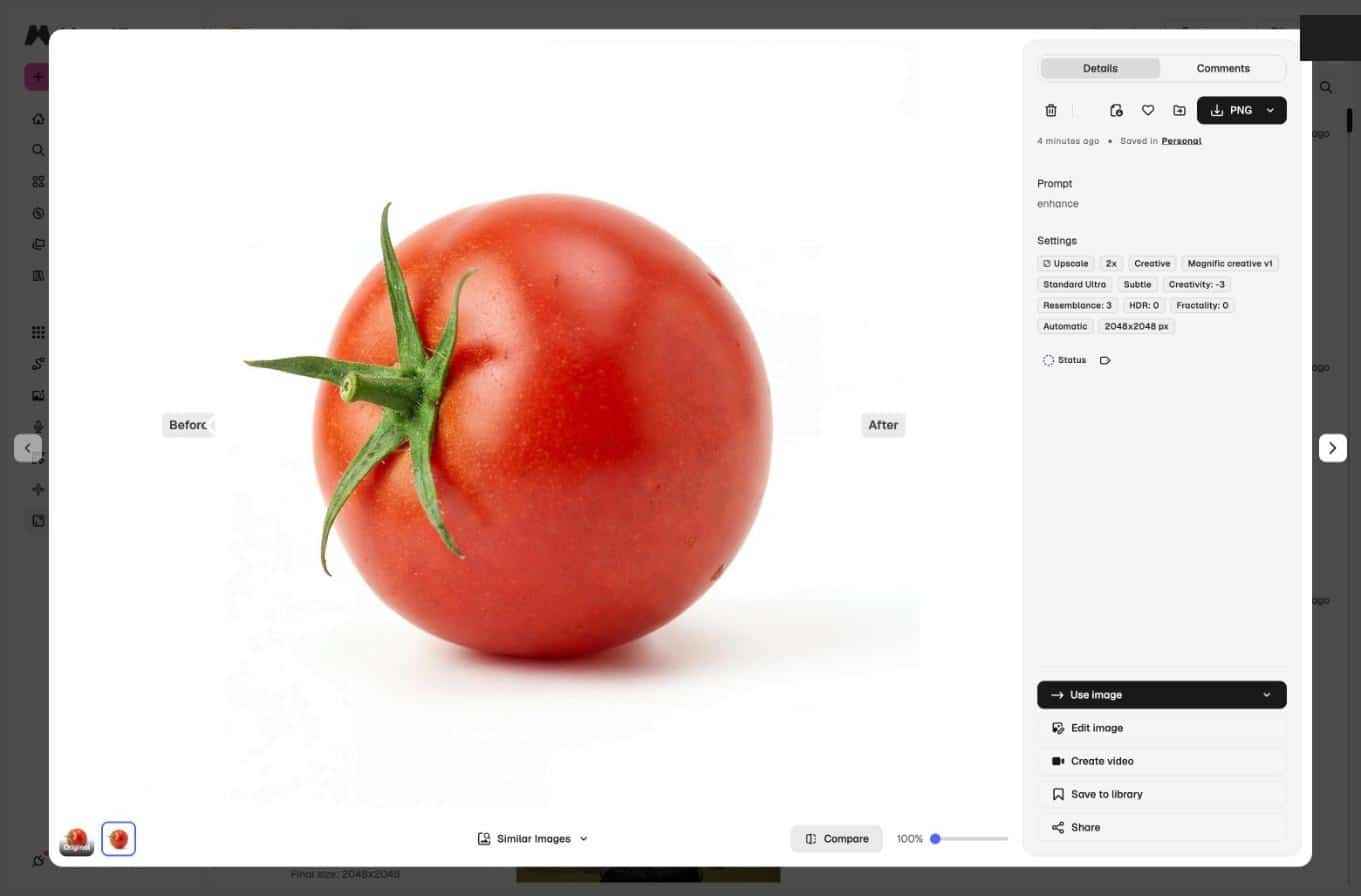Screen dimensions: 1361x896
Task: Open the history clock icon in the sidebar
Action: click(38, 213)
